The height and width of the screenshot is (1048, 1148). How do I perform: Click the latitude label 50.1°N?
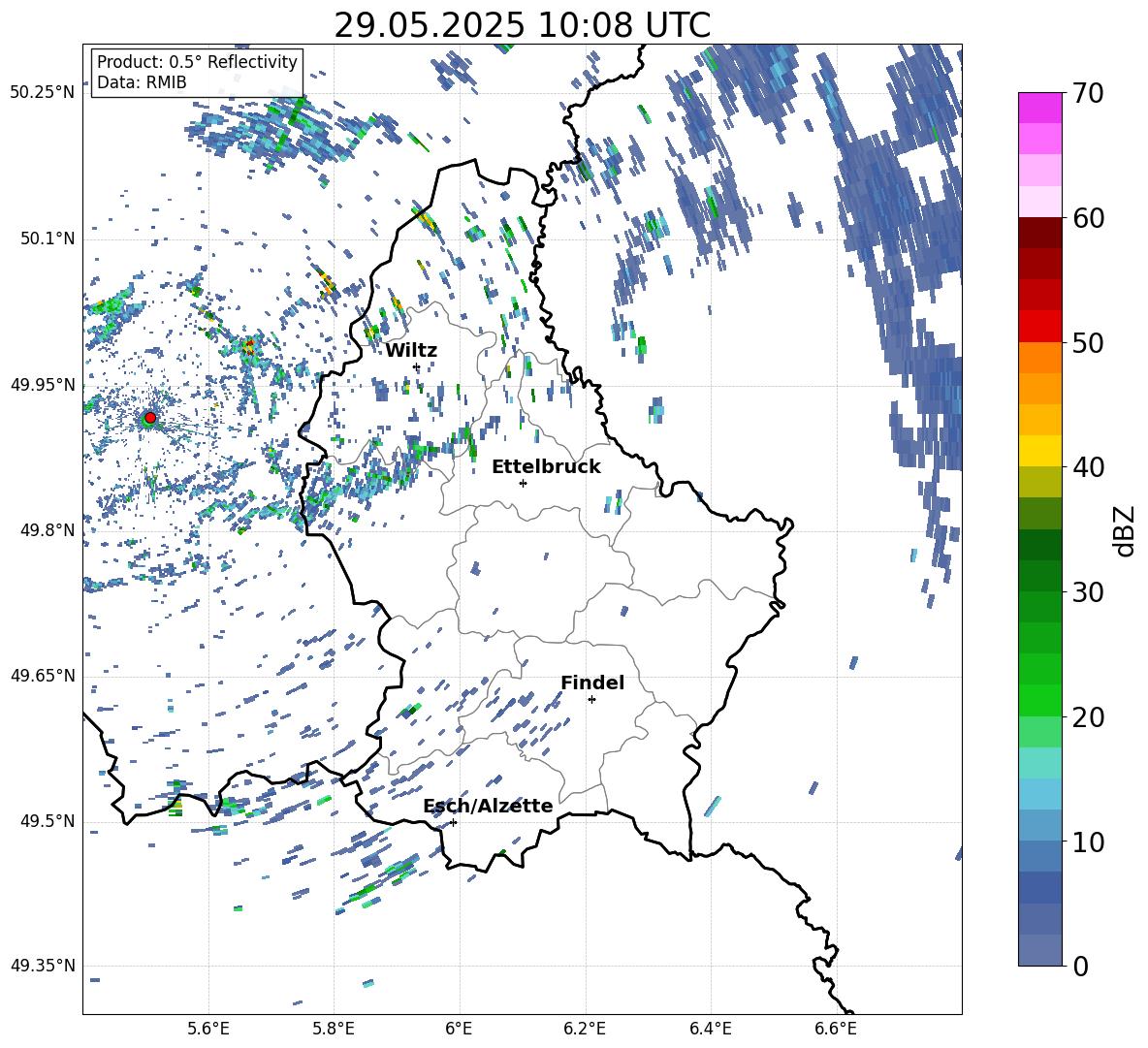48,238
